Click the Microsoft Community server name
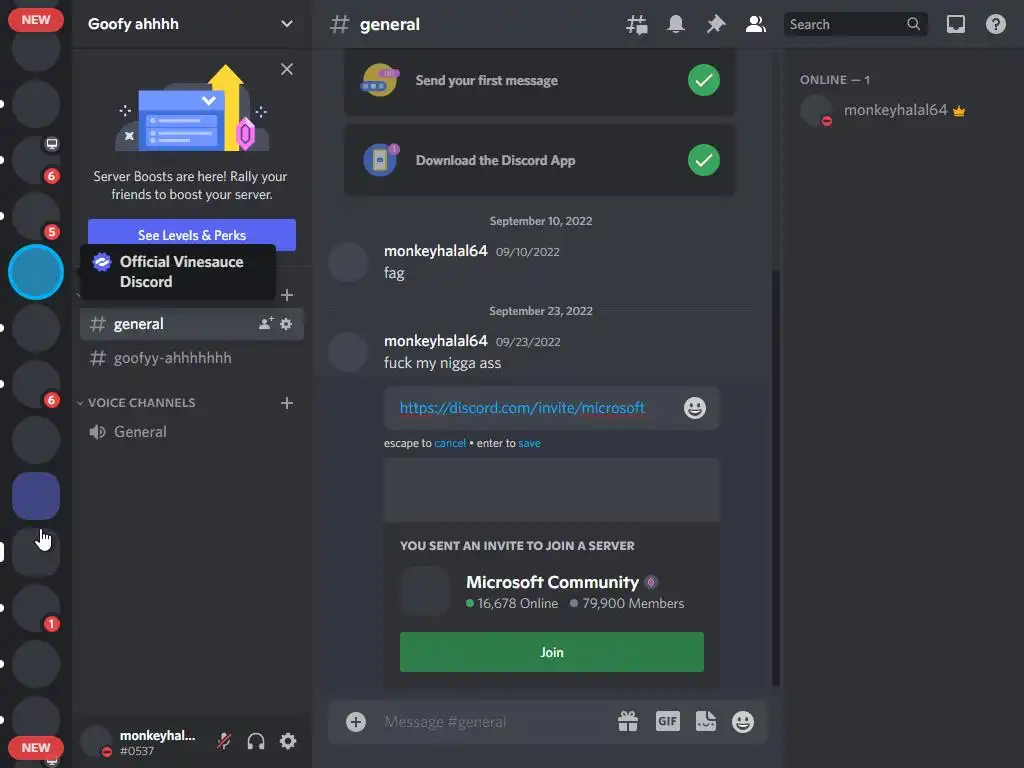 click(552, 582)
